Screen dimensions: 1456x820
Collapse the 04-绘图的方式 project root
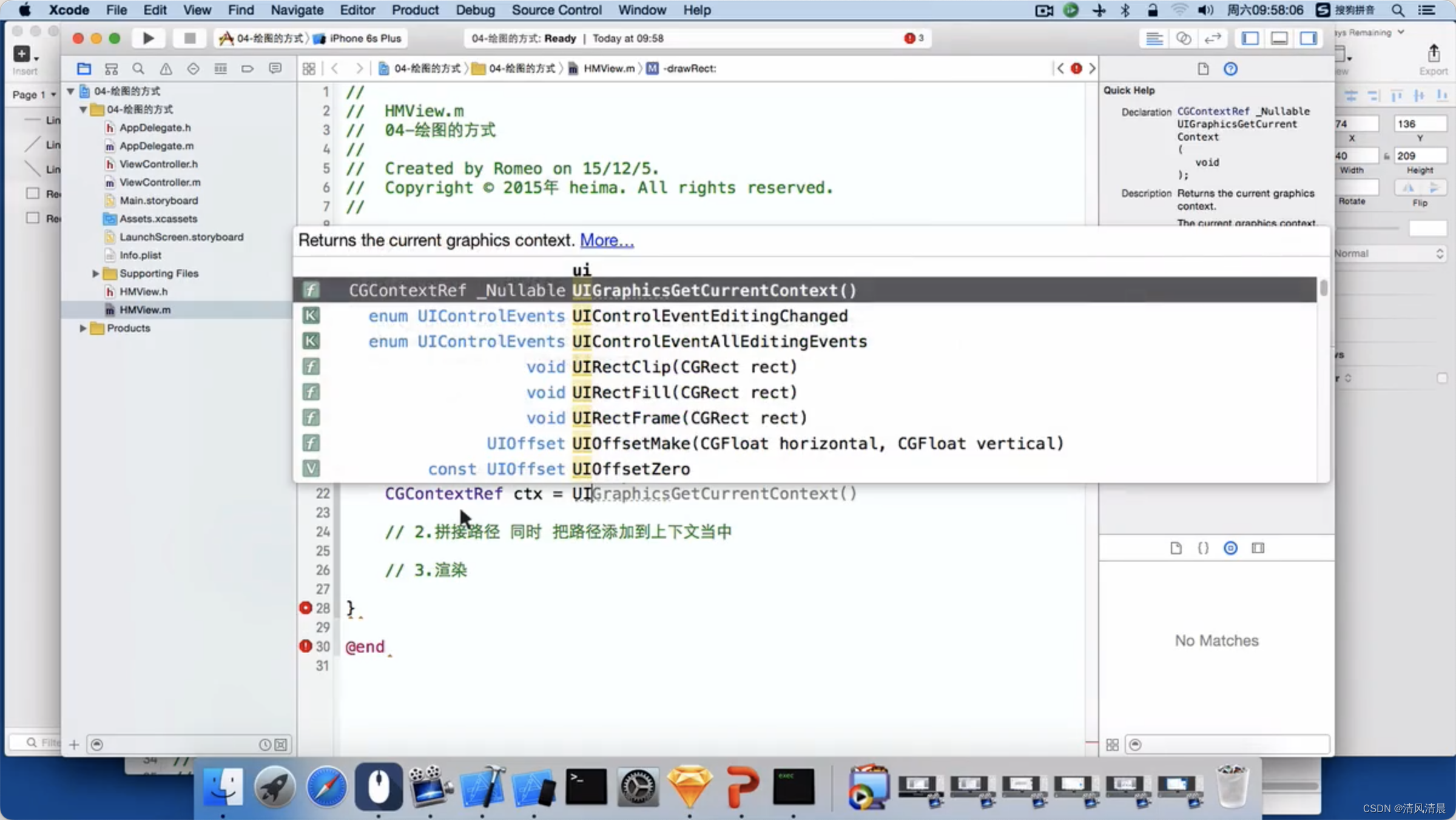point(70,91)
